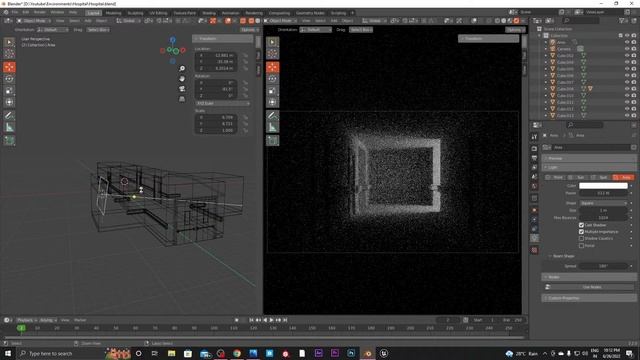Switch perspective/orthographic grid icon in left viewport

click(182, 99)
